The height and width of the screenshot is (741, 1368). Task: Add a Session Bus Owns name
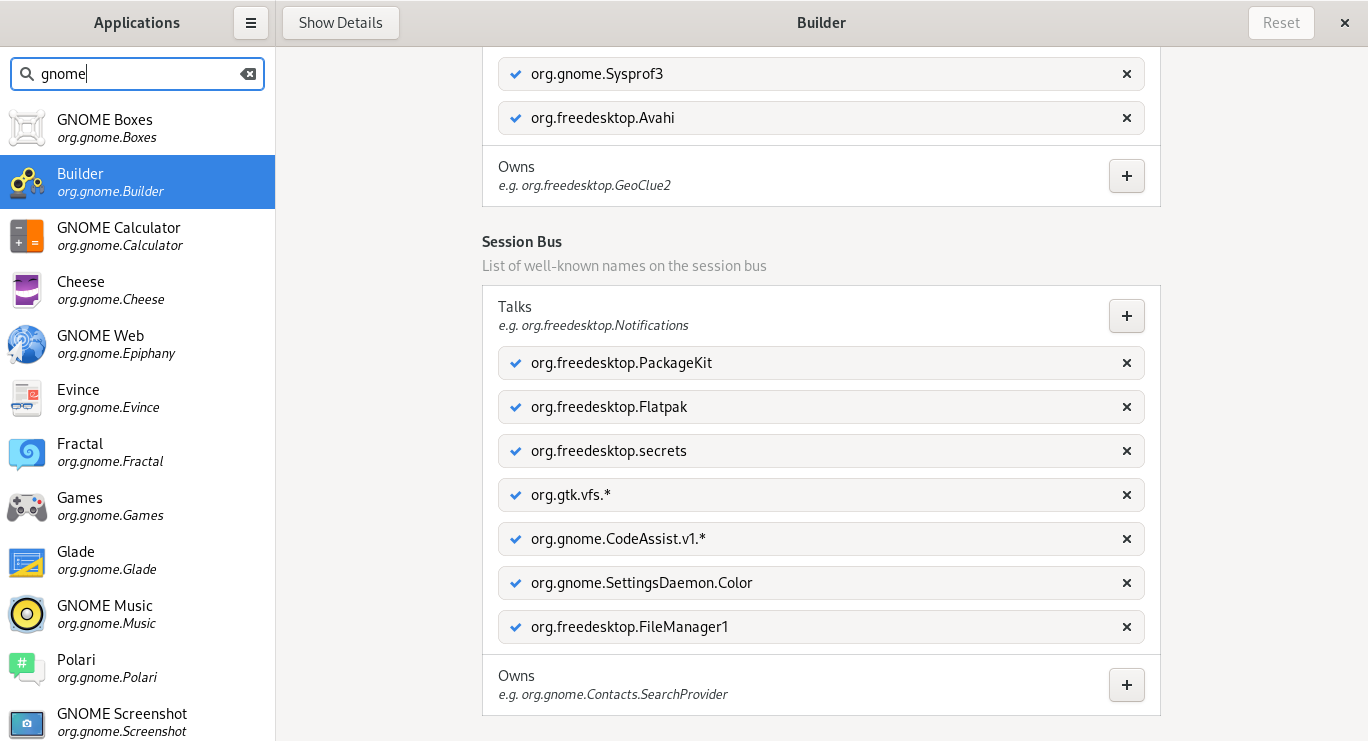pos(1127,685)
